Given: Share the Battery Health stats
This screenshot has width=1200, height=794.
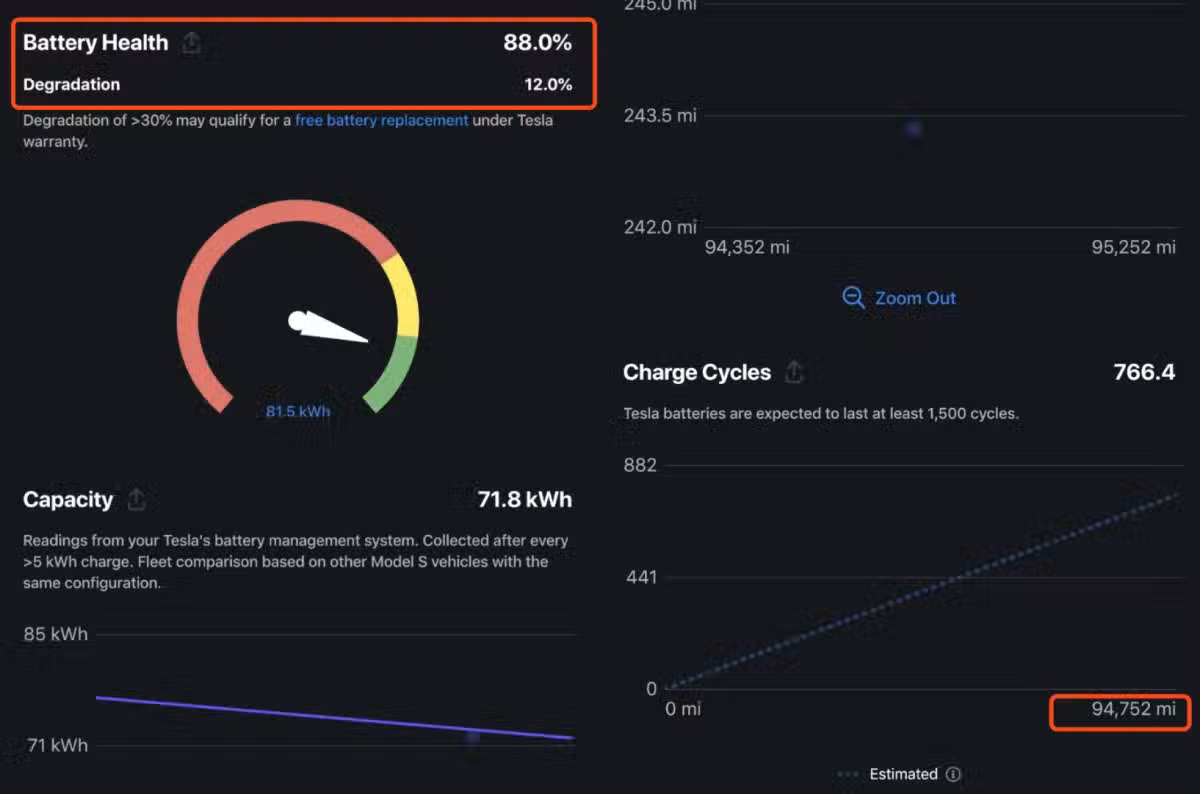Looking at the screenshot, I should click(192, 43).
